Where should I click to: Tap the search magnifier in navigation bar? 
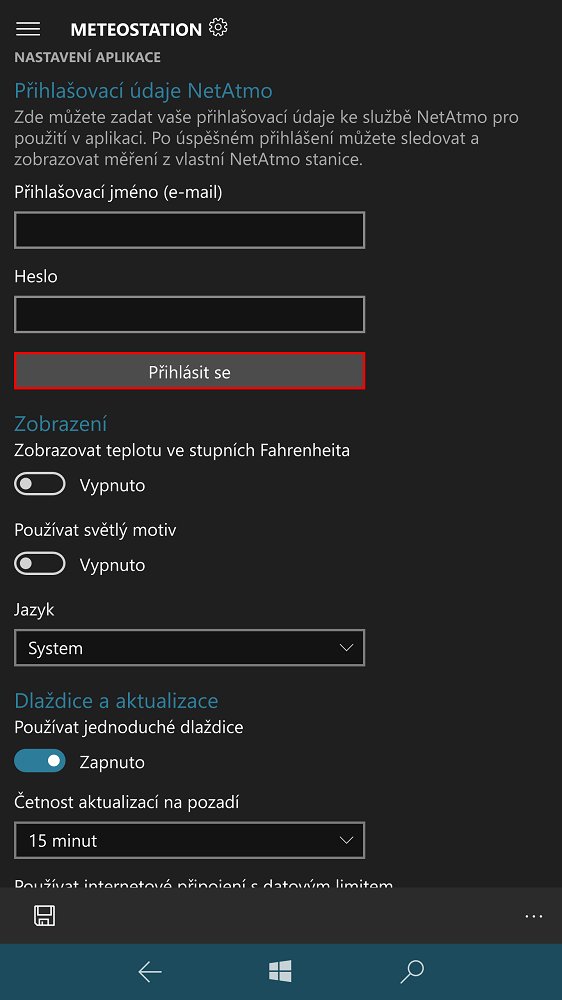tap(411, 972)
